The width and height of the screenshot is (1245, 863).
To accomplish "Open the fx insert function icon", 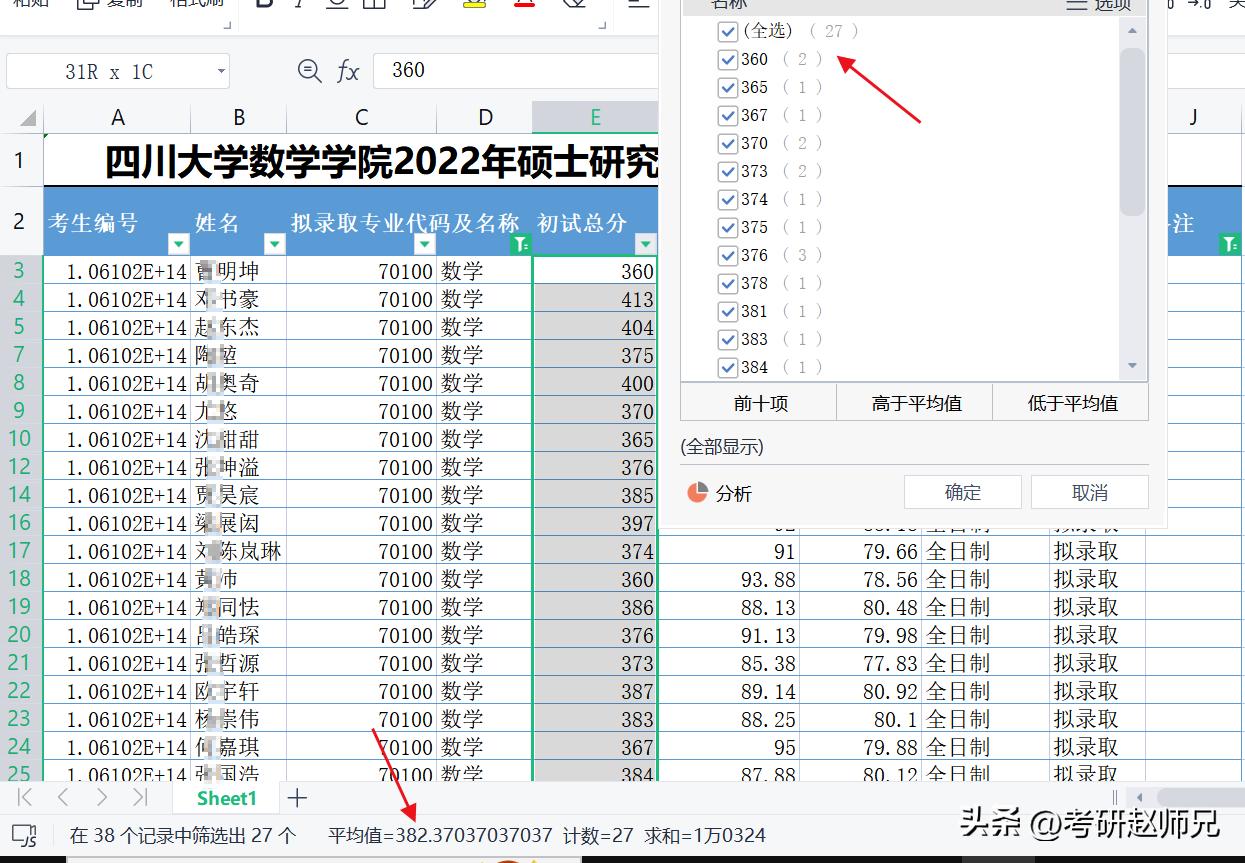I will 348,70.
